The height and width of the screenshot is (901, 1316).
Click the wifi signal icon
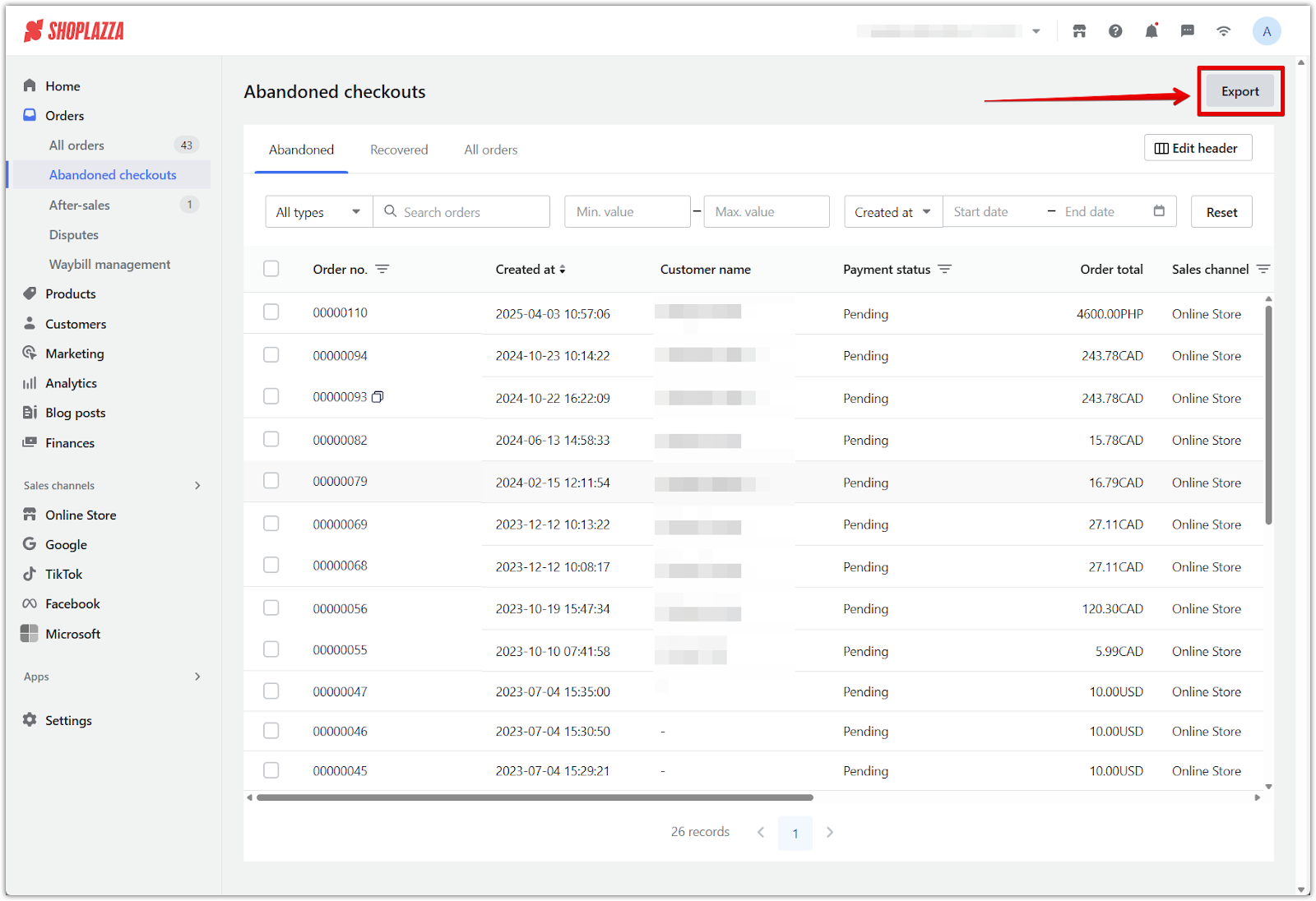tap(1224, 31)
